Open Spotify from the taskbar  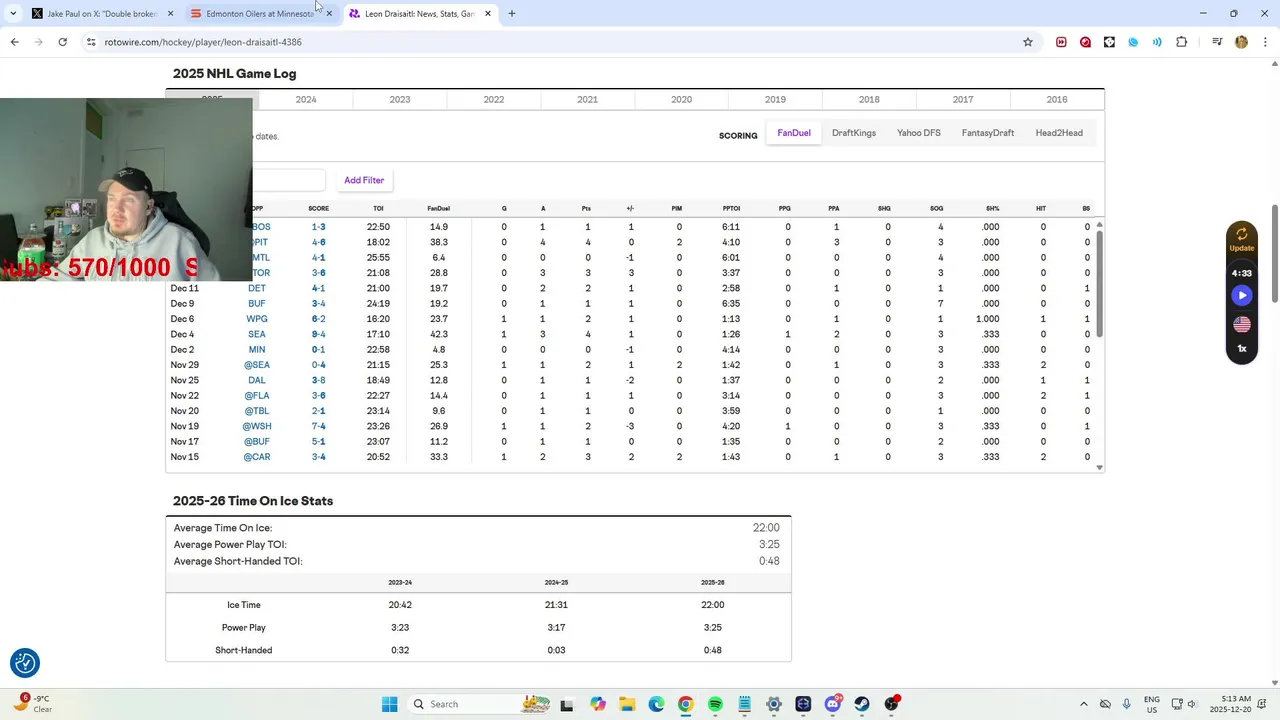[715, 704]
